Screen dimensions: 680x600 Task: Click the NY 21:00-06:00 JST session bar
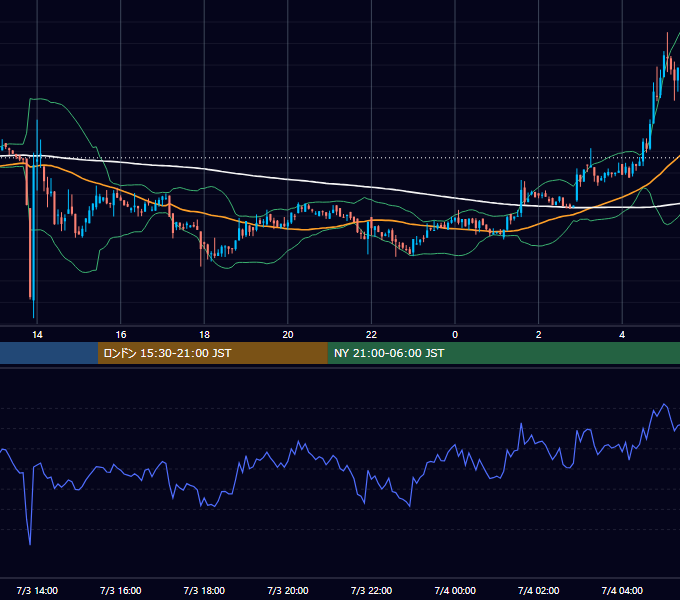tap(503, 353)
